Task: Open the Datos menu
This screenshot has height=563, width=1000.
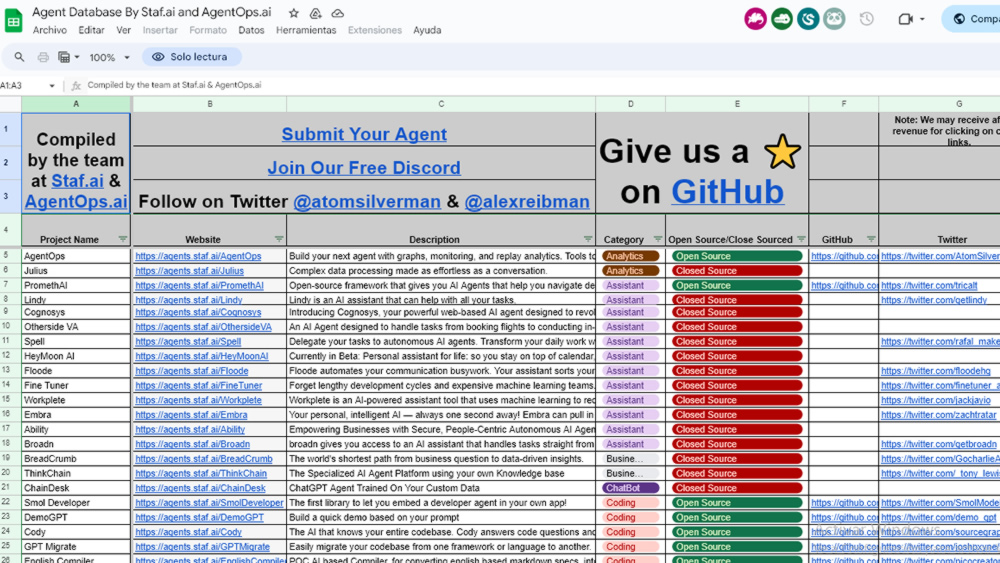Action: 251,30
